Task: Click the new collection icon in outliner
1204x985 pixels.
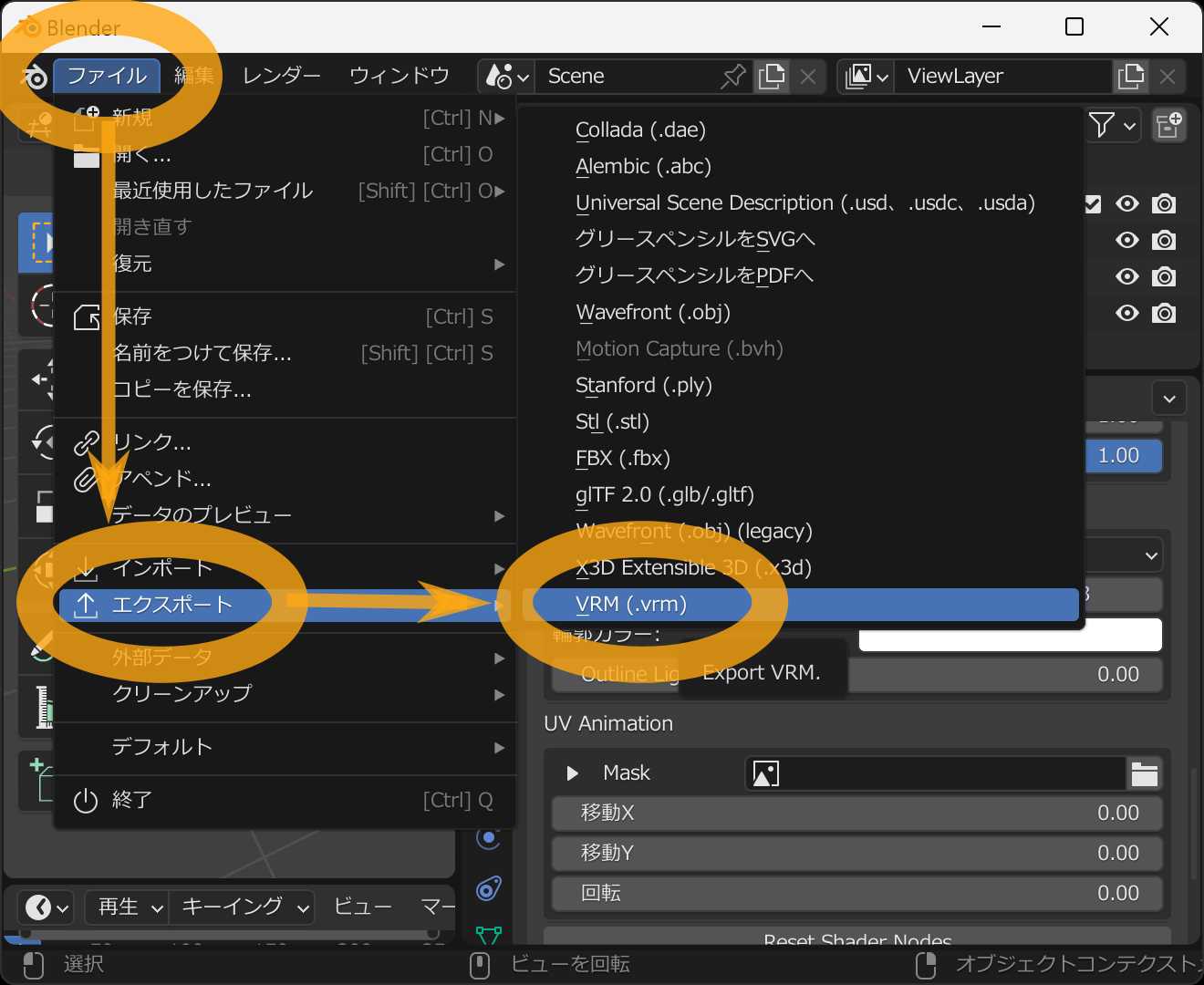Action: click(1168, 125)
